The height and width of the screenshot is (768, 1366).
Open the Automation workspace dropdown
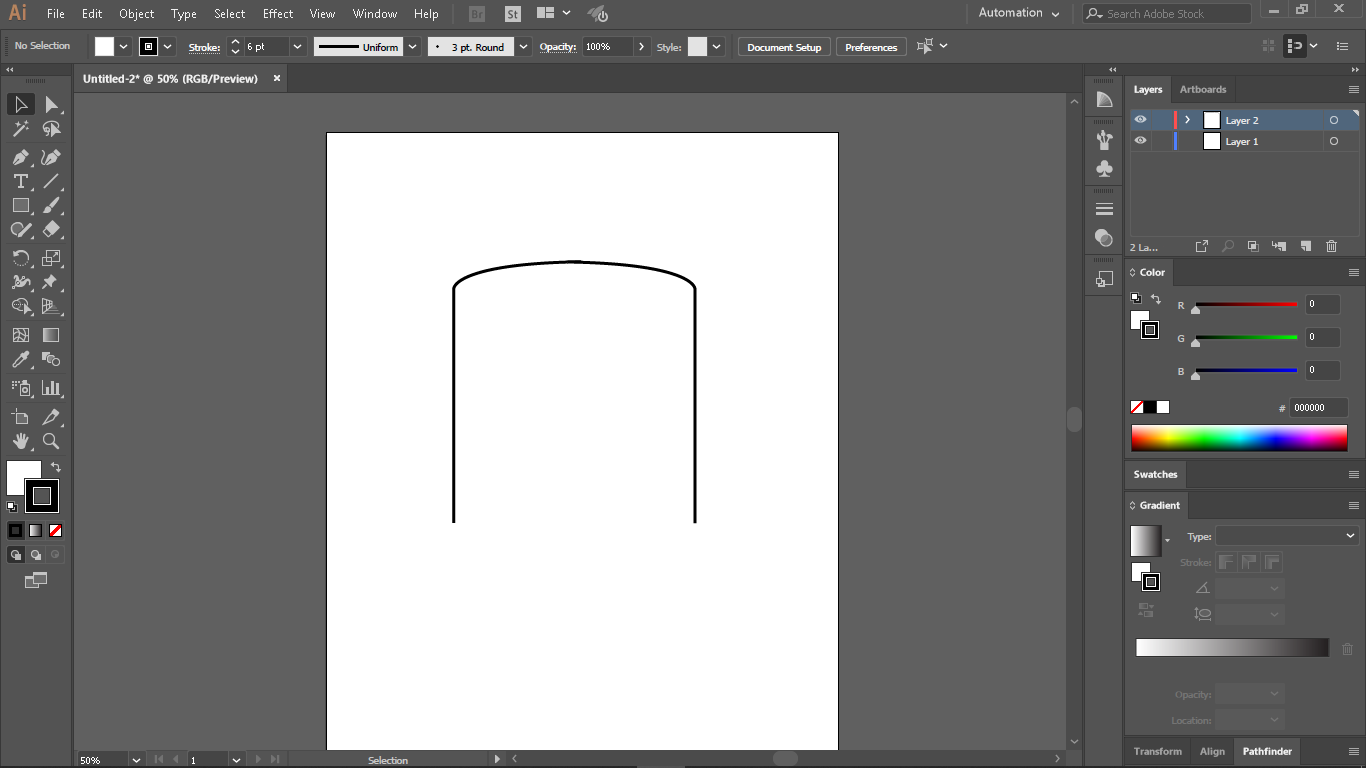1018,13
